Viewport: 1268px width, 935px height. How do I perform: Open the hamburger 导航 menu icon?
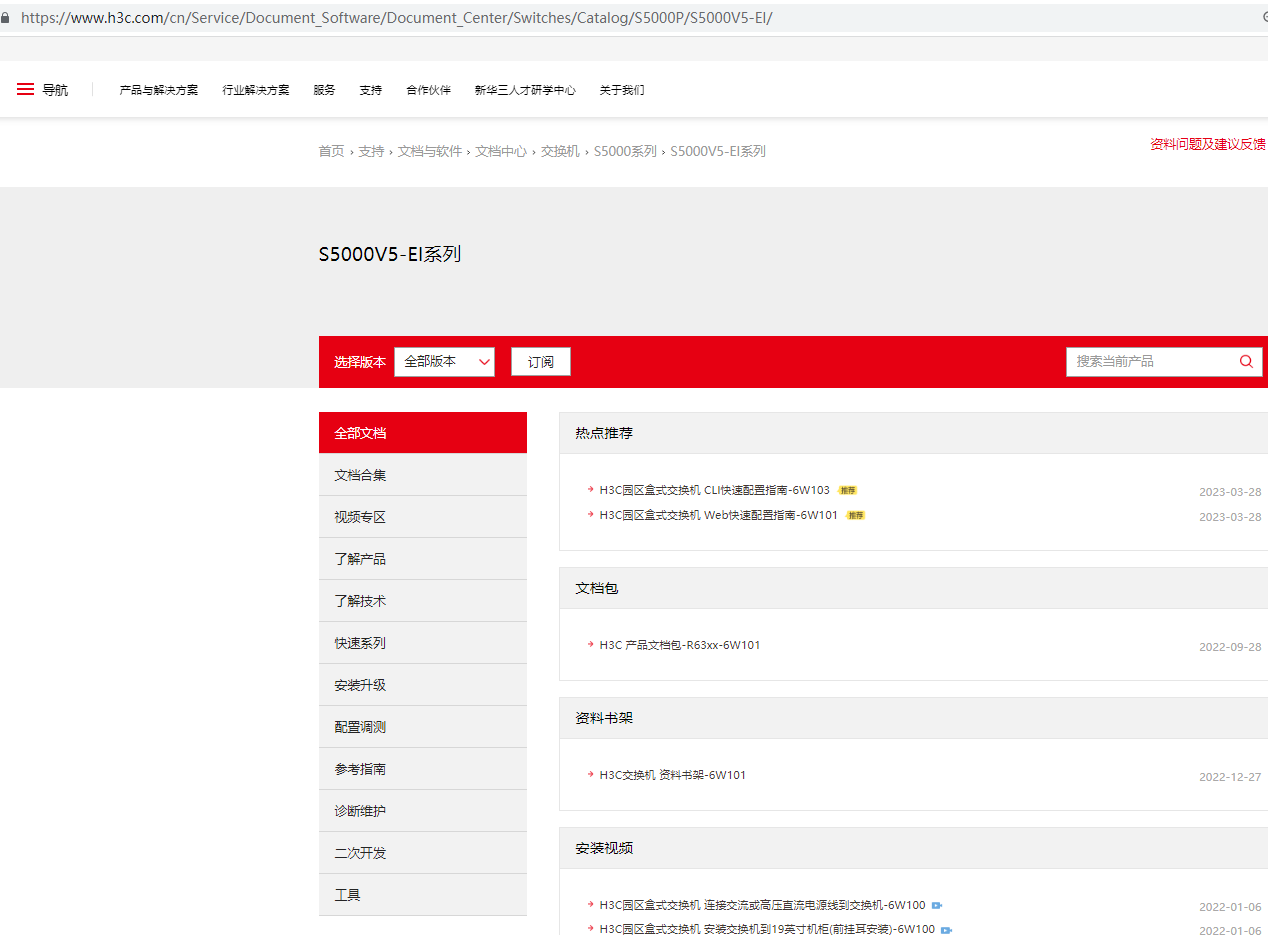pyautogui.click(x=25, y=90)
